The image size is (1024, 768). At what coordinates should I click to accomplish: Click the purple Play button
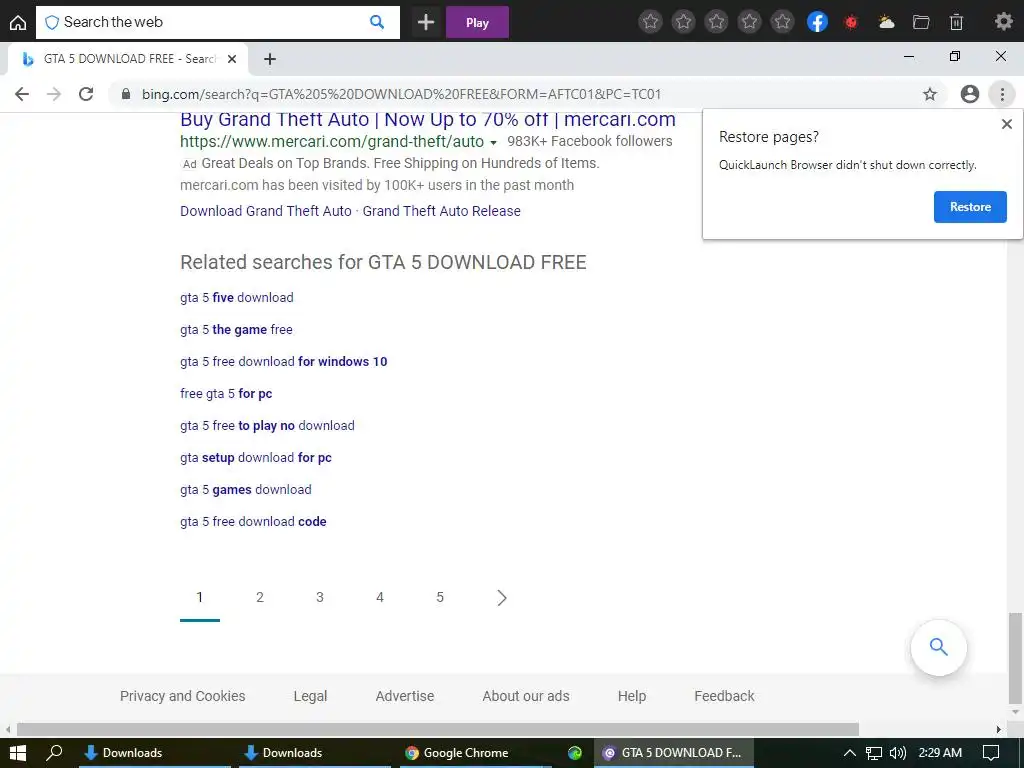pos(477,22)
